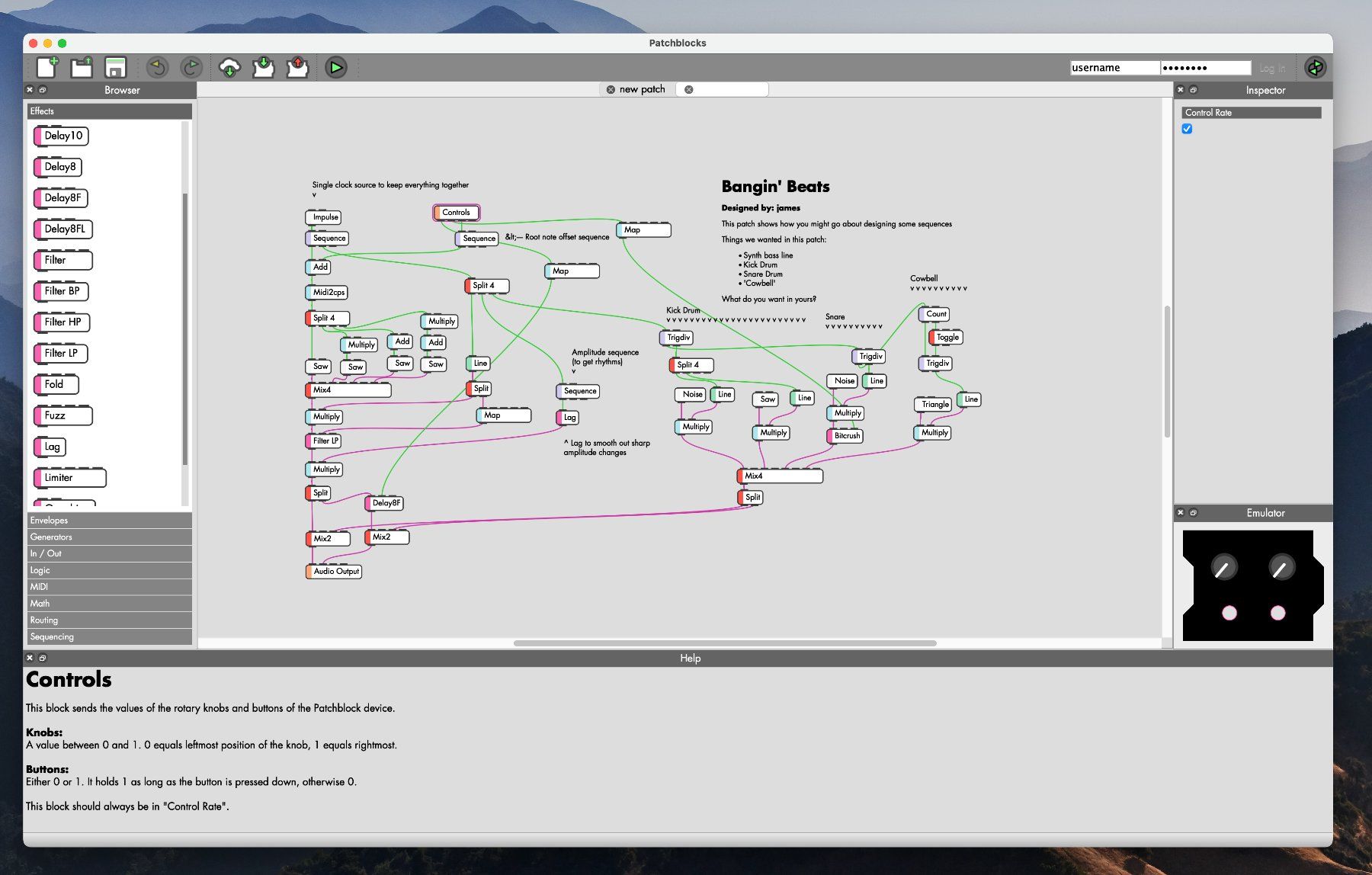
Task: Click the left emulator rotary knob
Action: click(1223, 568)
